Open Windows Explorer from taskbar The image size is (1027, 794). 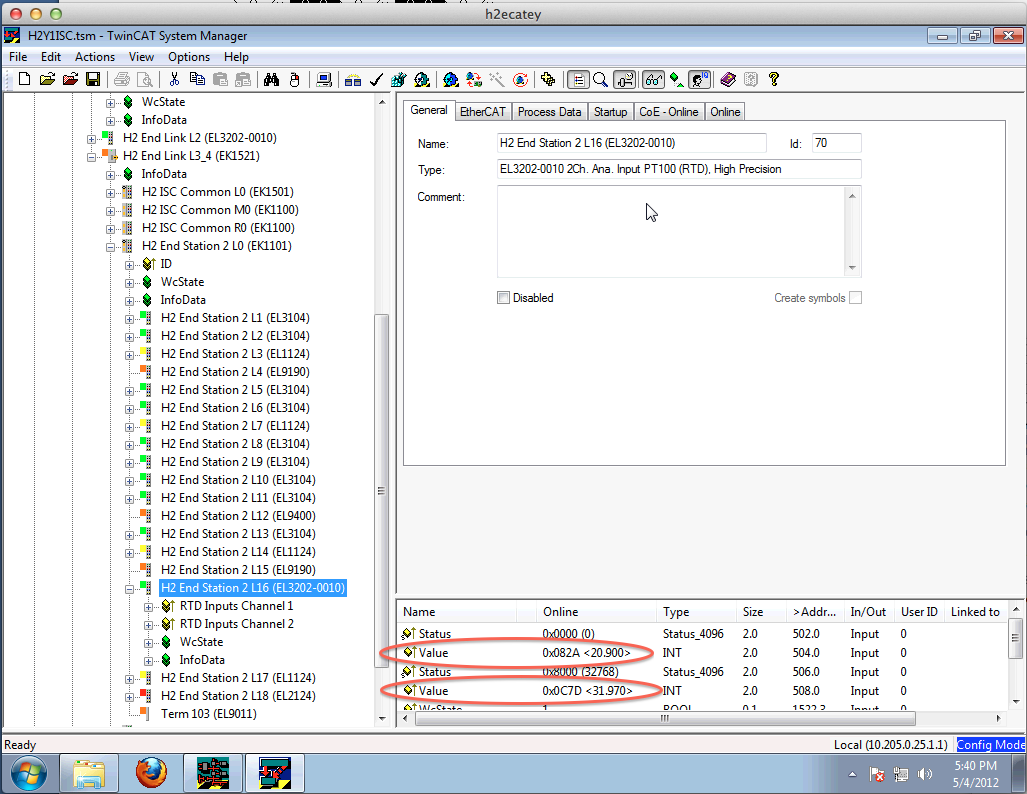click(x=89, y=773)
